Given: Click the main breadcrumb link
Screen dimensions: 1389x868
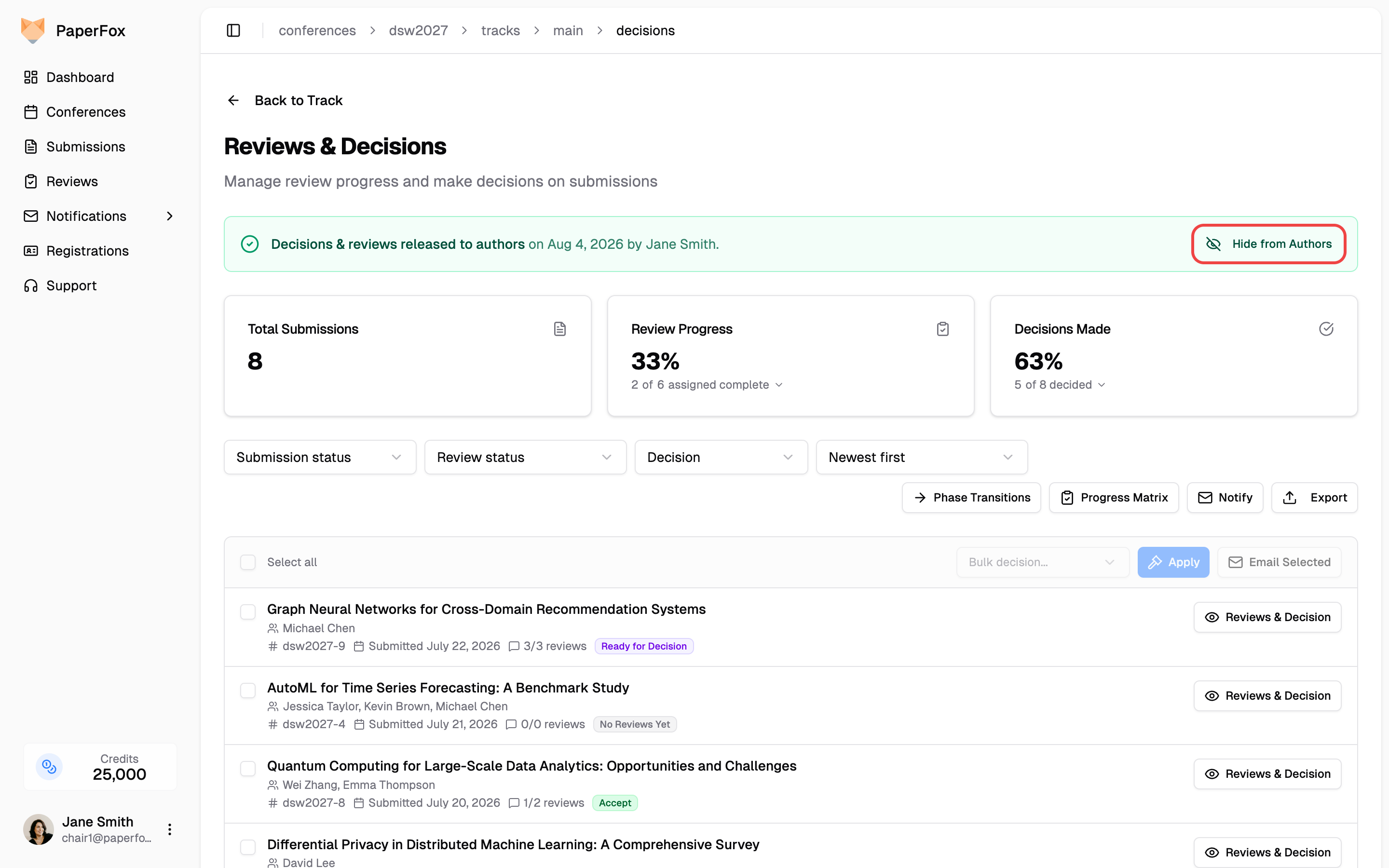Looking at the screenshot, I should [x=568, y=30].
